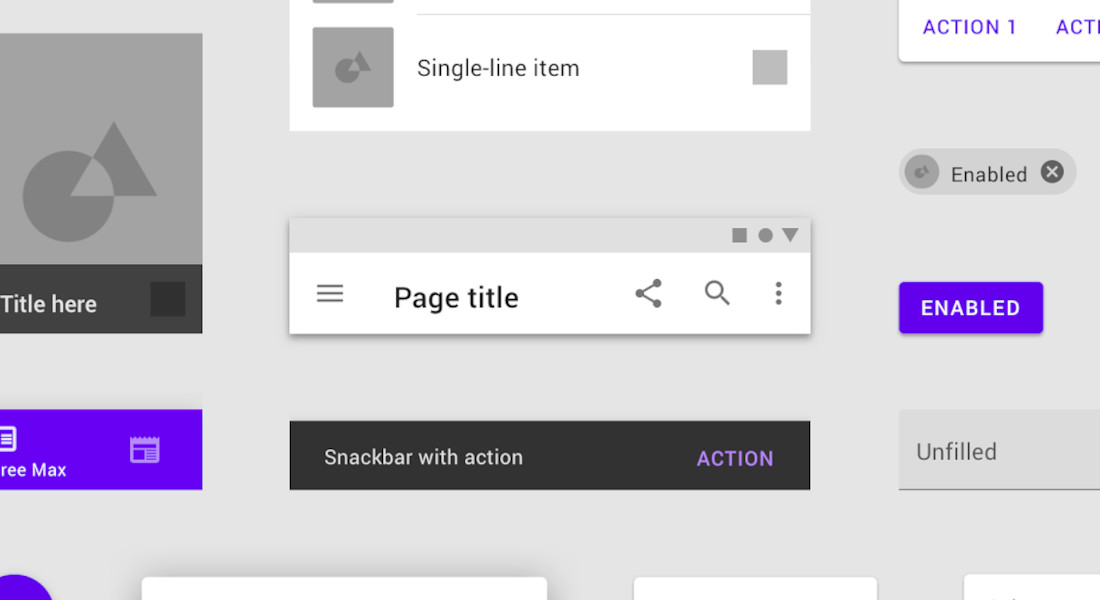Click the share icon in the app bar
This screenshot has height=600, width=1100.
(648, 293)
